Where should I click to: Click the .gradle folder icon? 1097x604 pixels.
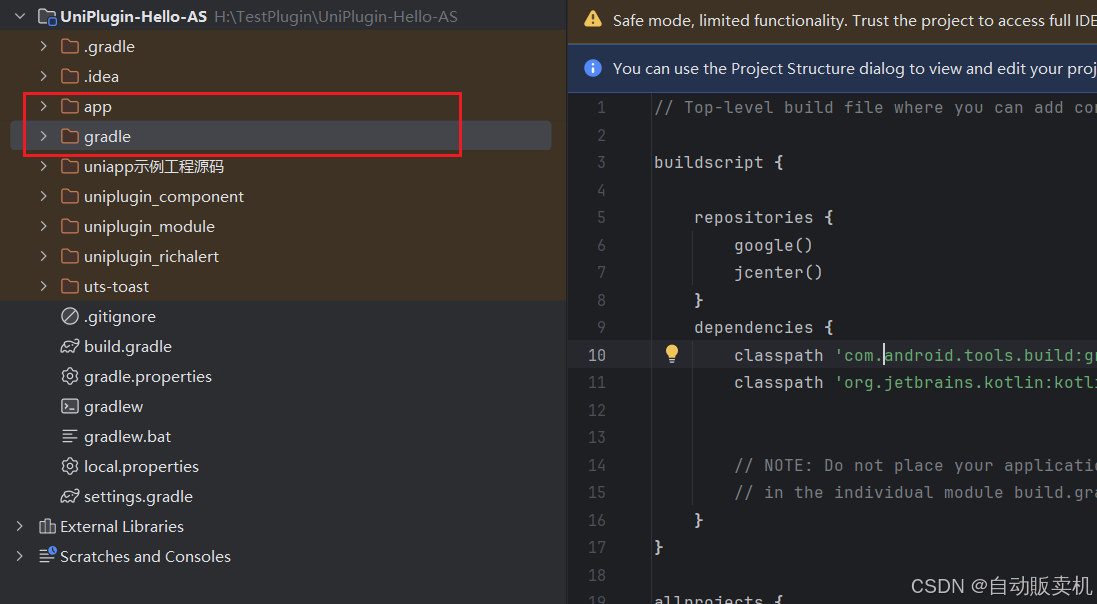(x=69, y=46)
